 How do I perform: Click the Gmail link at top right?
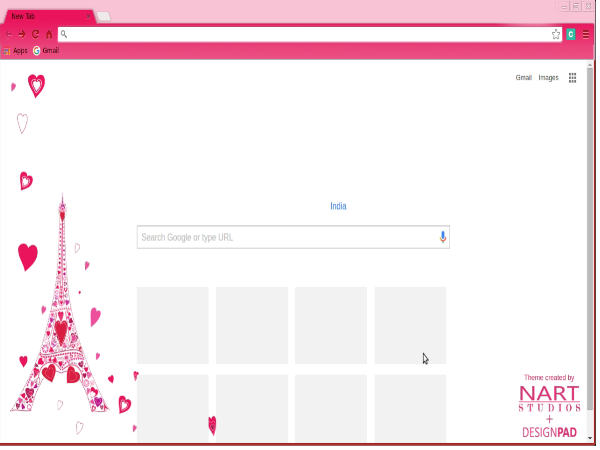pyautogui.click(x=523, y=78)
